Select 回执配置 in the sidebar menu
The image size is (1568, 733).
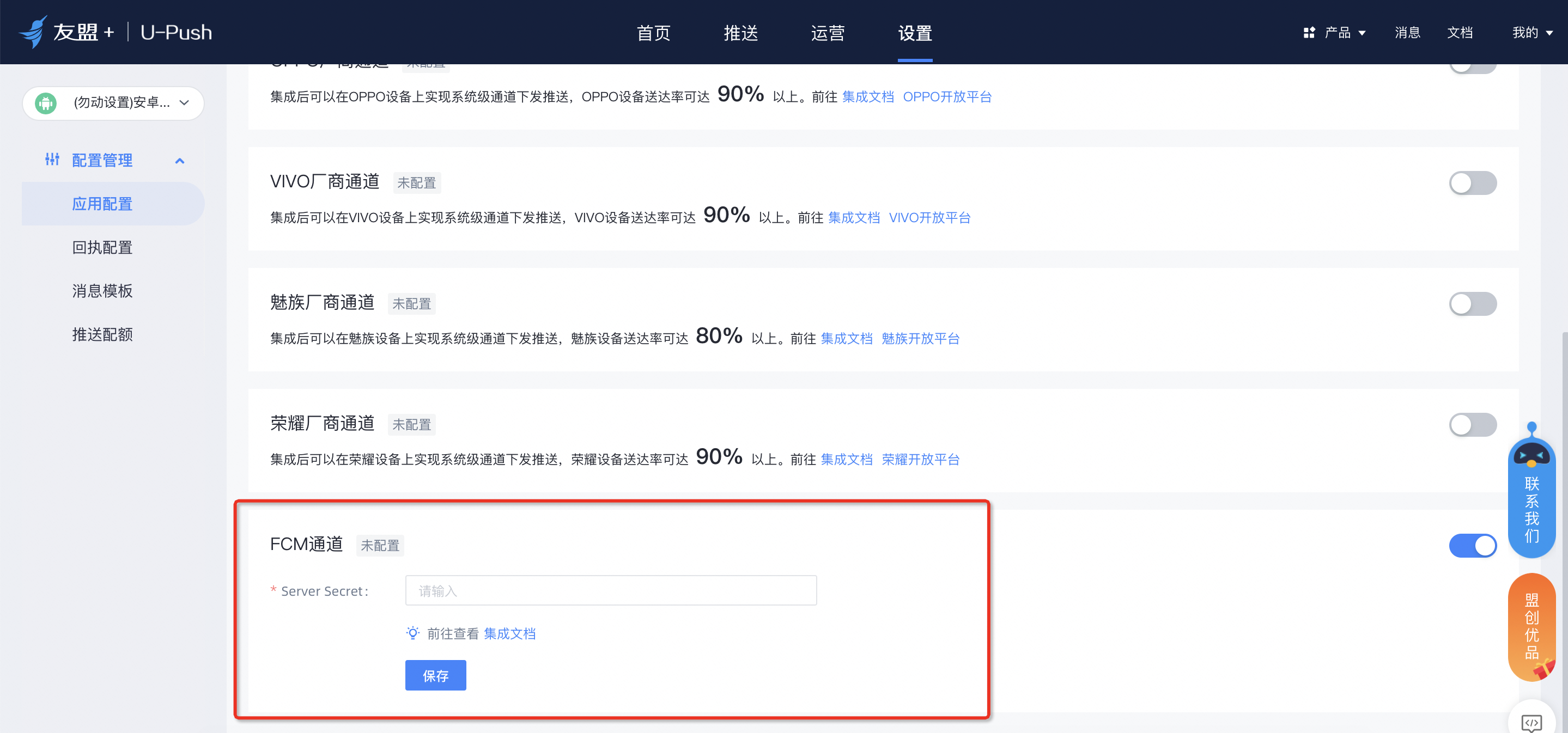point(102,248)
